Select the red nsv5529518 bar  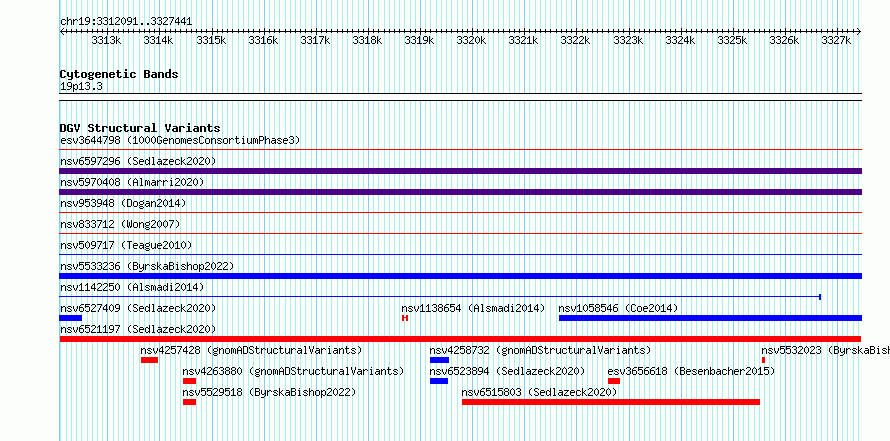189,402
